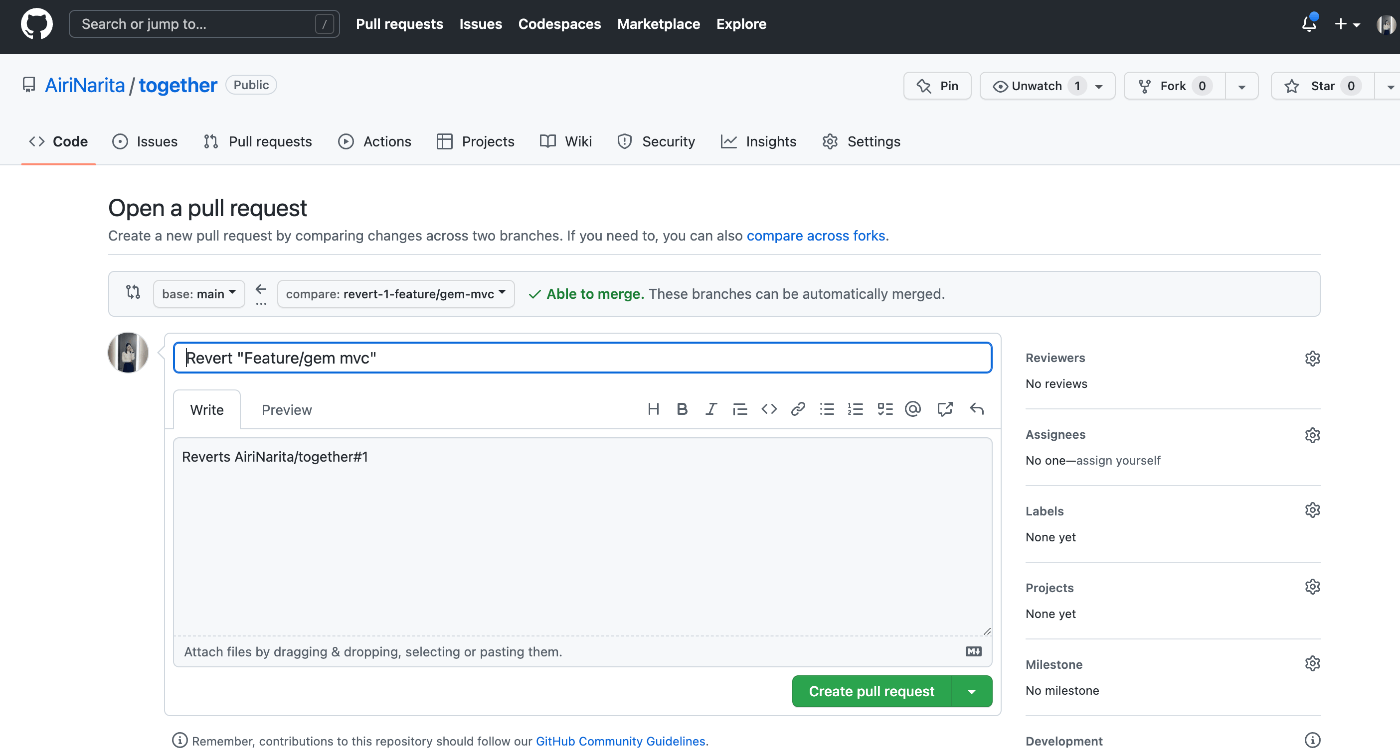1400x753 pixels.
Task: Insert a saved reply
Action: (x=977, y=409)
